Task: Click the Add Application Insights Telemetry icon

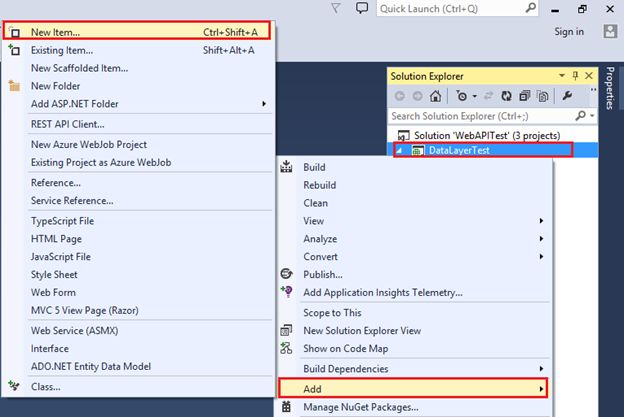Action: (x=287, y=291)
